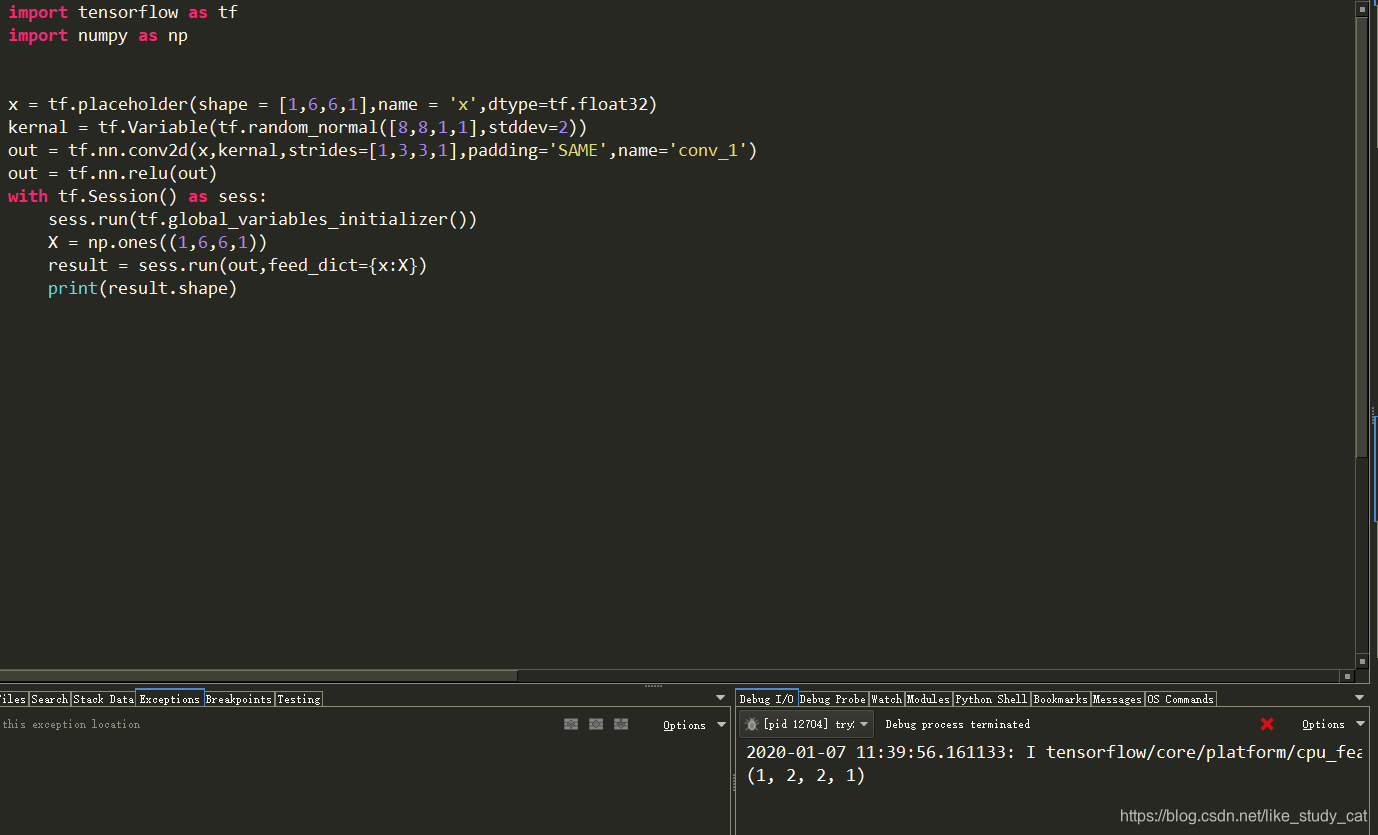
Task: Click the 'print(result.shape)' line
Action: pyautogui.click(x=143, y=288)
